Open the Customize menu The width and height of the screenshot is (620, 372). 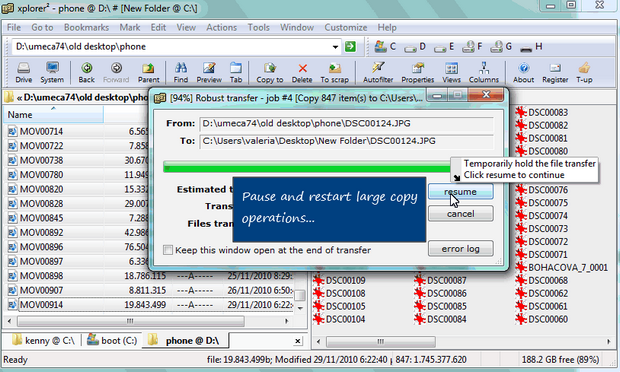(346, 27)
